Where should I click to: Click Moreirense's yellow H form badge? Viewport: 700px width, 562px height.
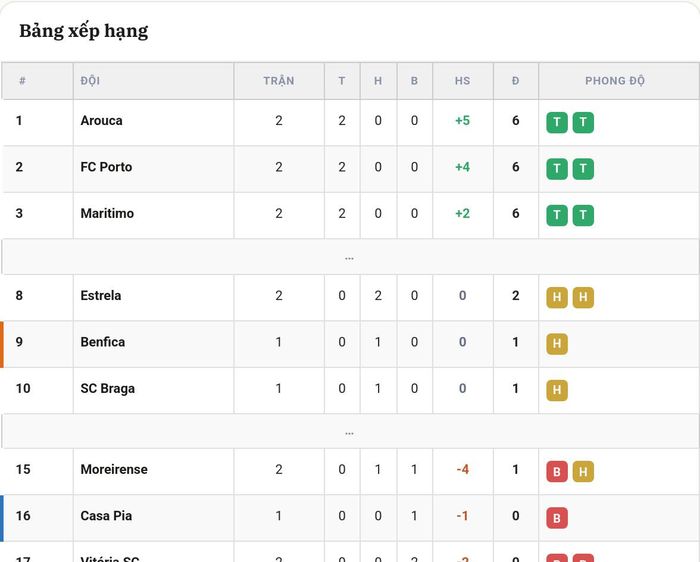[583, 471]
